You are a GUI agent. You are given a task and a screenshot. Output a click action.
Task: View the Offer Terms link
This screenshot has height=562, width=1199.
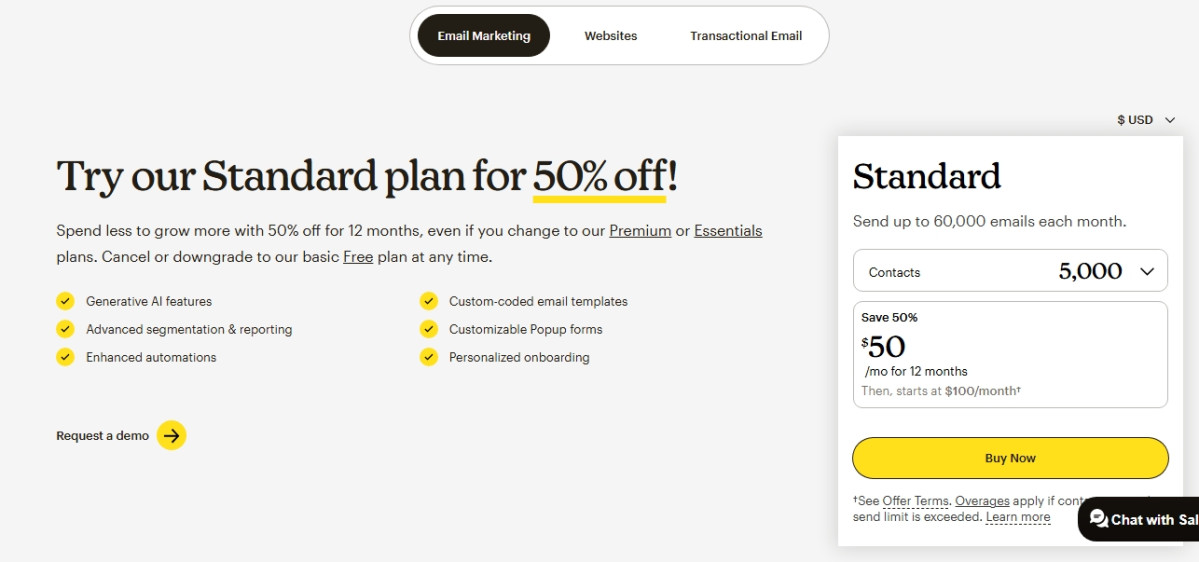[915, 501]
